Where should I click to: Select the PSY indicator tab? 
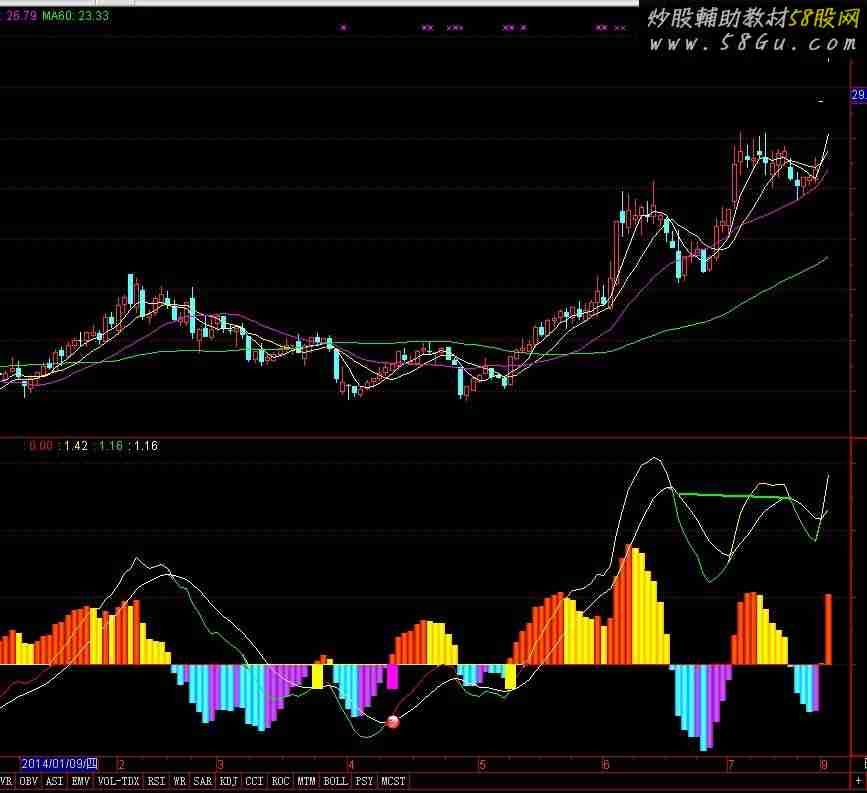pos(364,780)
